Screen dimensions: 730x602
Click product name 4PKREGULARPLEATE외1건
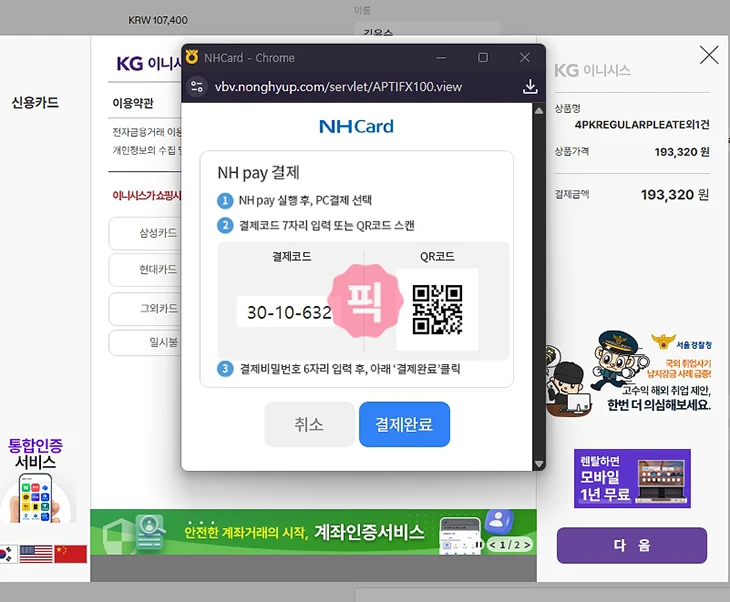coord(642,124)
